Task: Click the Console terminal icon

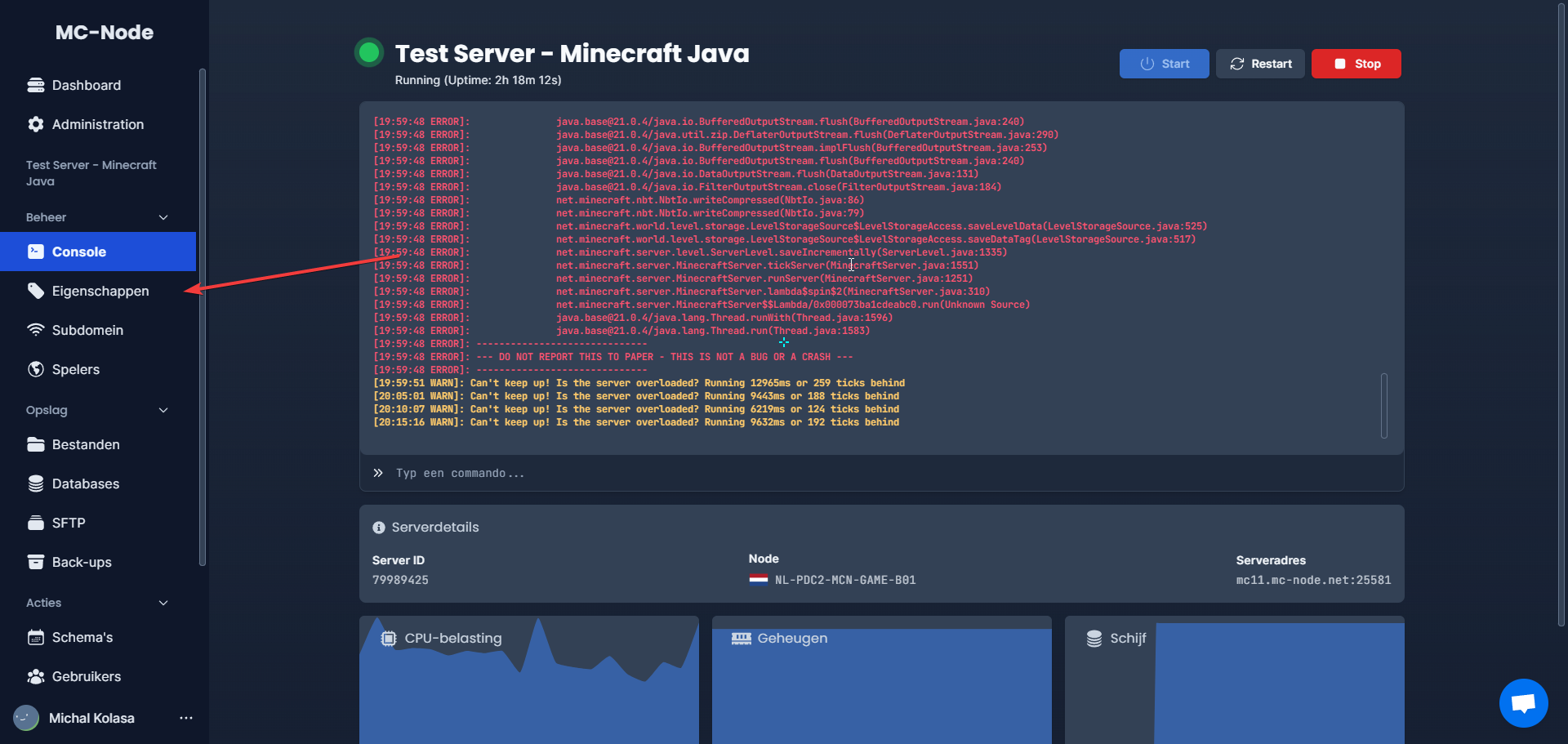Action: point(35,252)
